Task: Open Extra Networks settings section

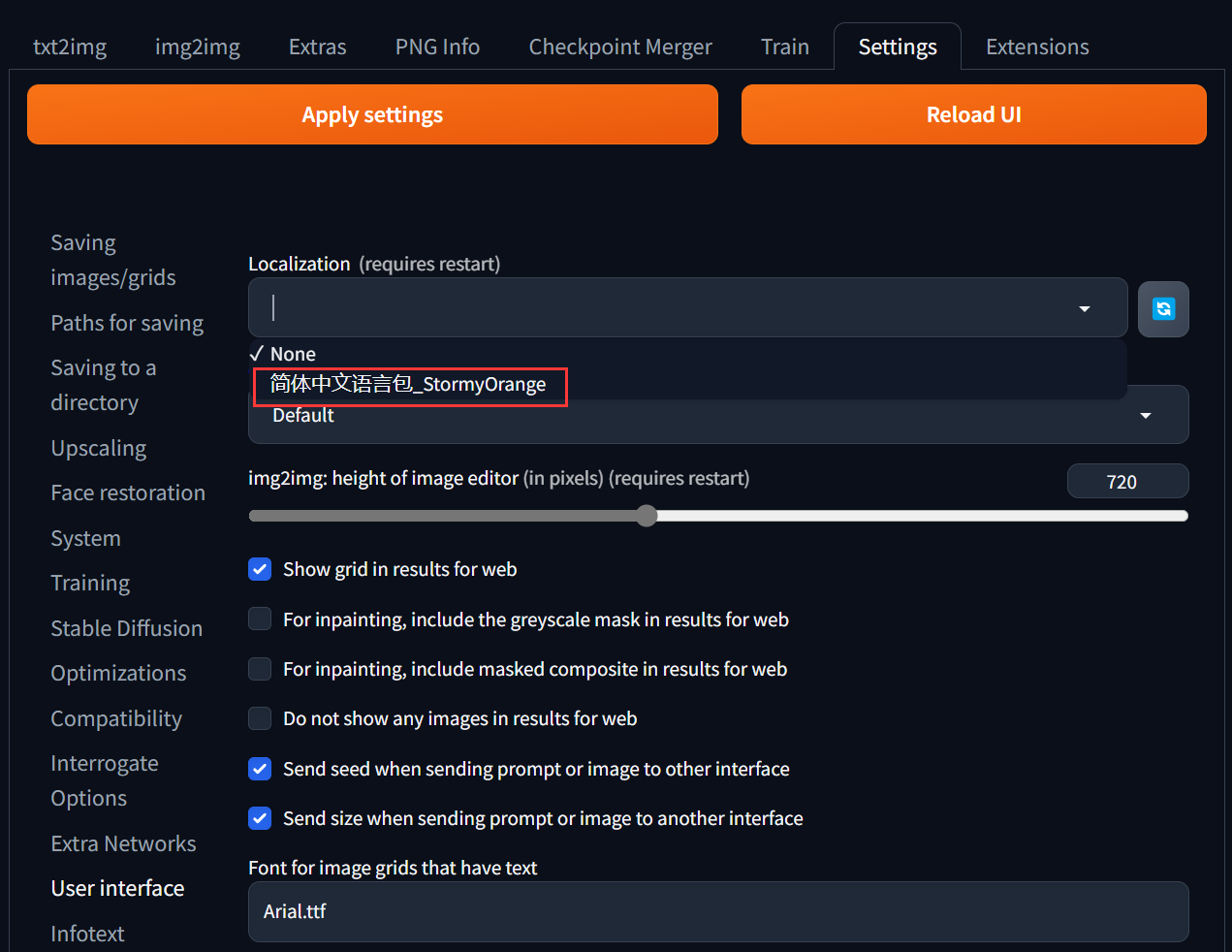Action: (x=123, y=843)
